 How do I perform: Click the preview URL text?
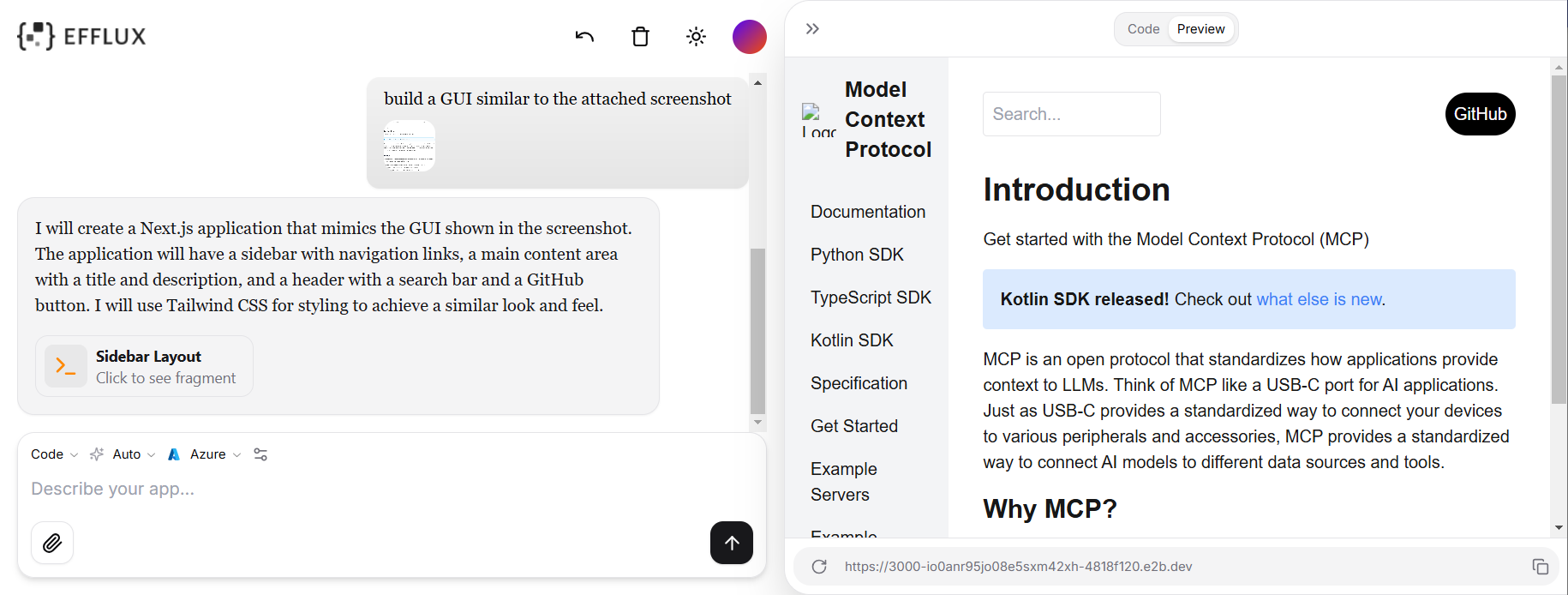[1018, 567]
